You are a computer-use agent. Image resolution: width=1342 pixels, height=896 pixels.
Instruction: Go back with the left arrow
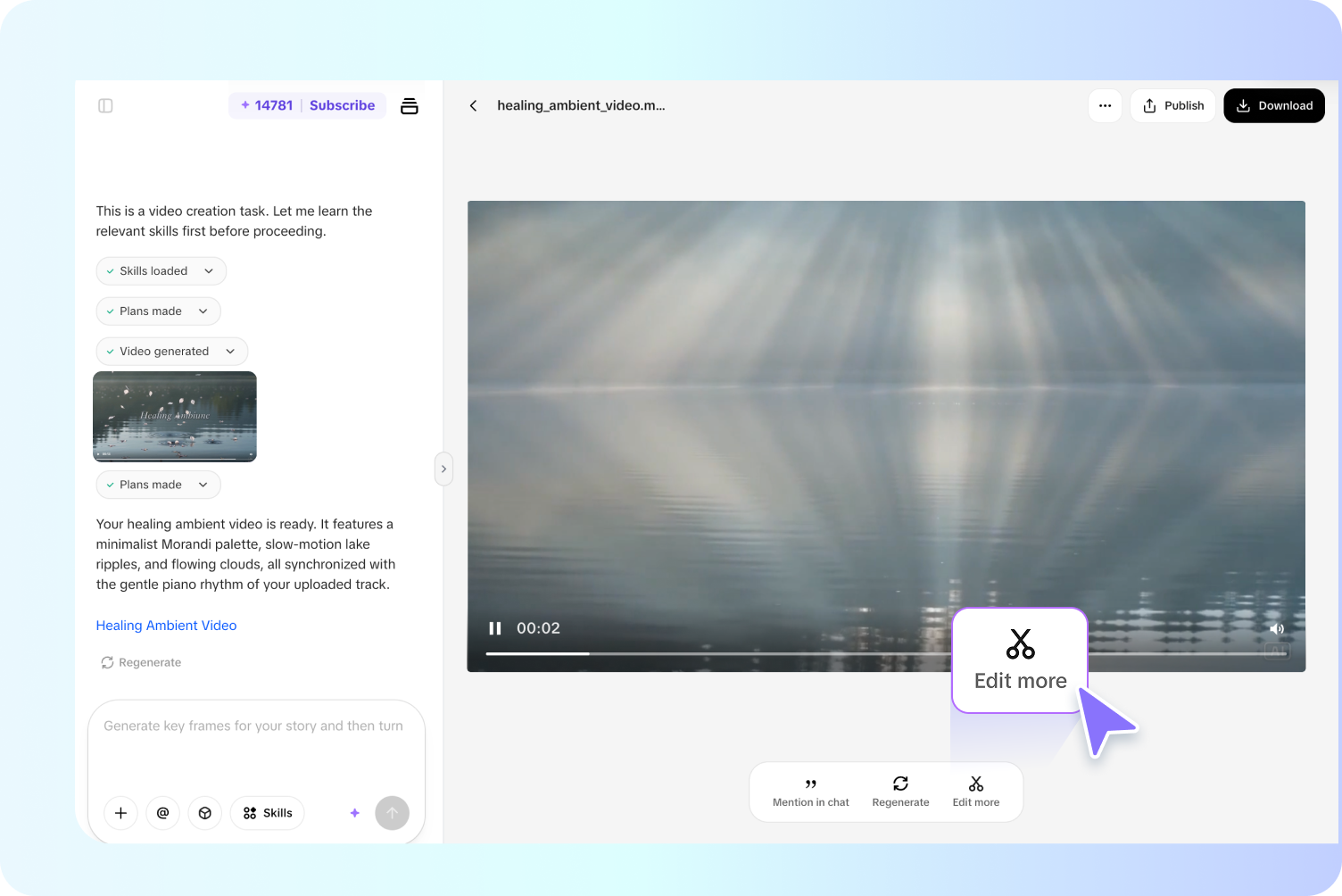click(473, 105)
